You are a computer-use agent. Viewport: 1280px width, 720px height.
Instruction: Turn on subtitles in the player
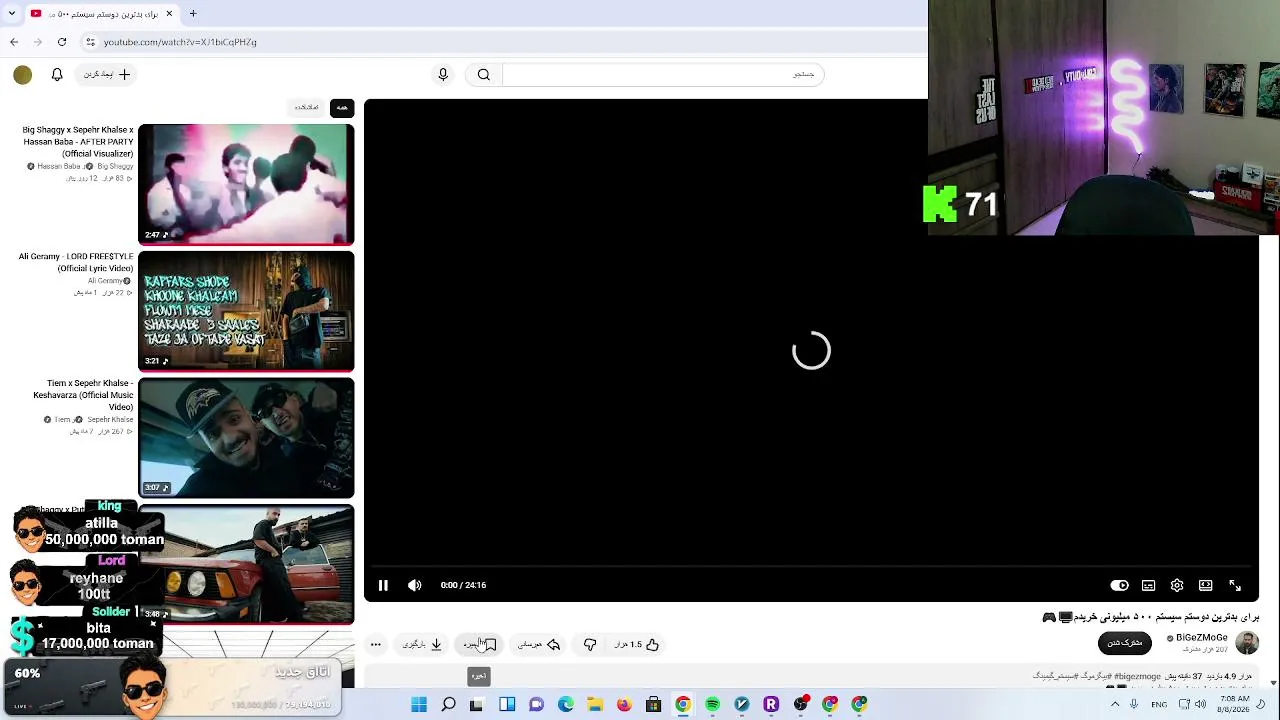[x=1148, y=585]
